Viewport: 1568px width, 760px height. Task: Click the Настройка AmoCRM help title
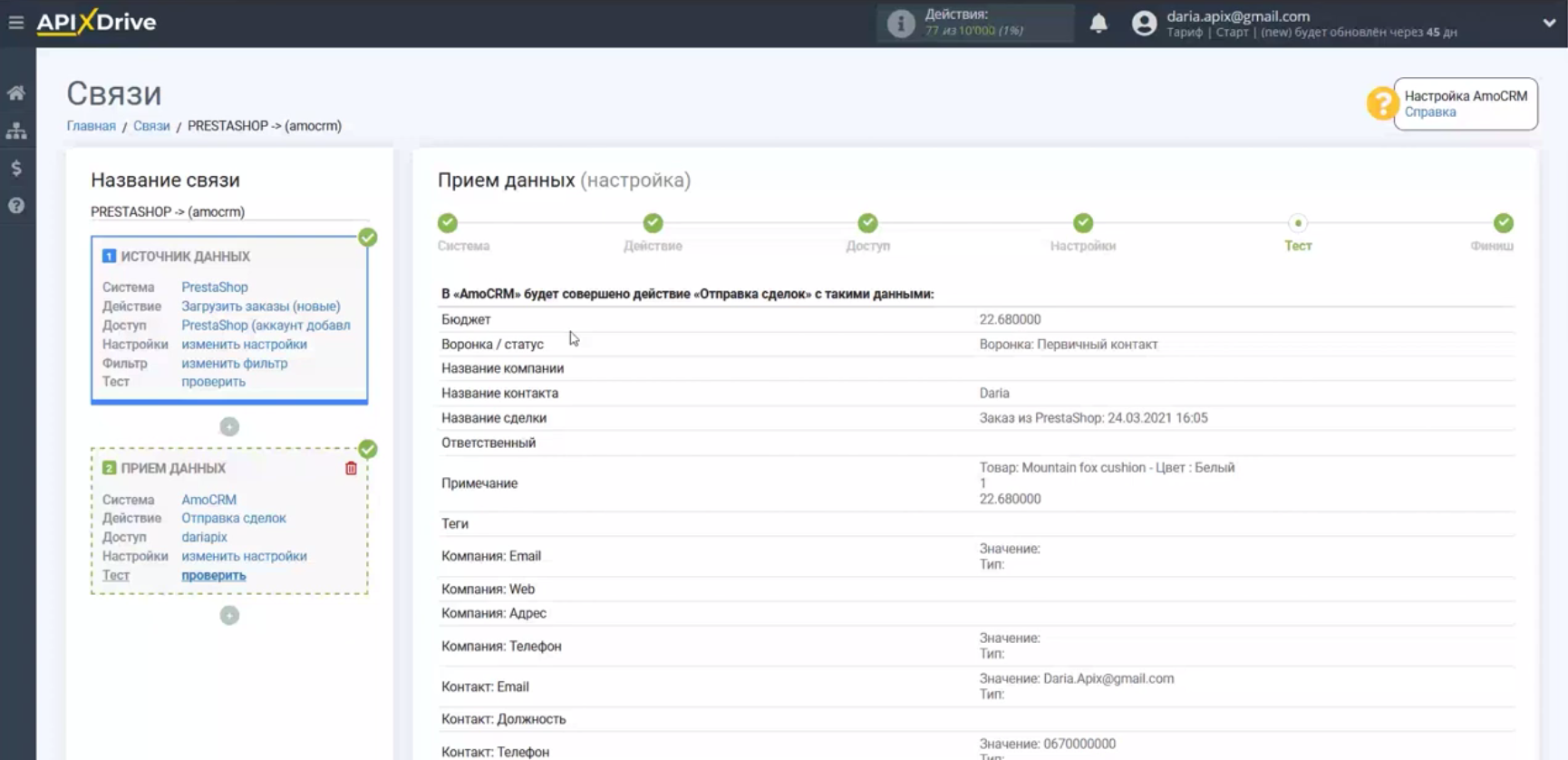click(1466, 96)
